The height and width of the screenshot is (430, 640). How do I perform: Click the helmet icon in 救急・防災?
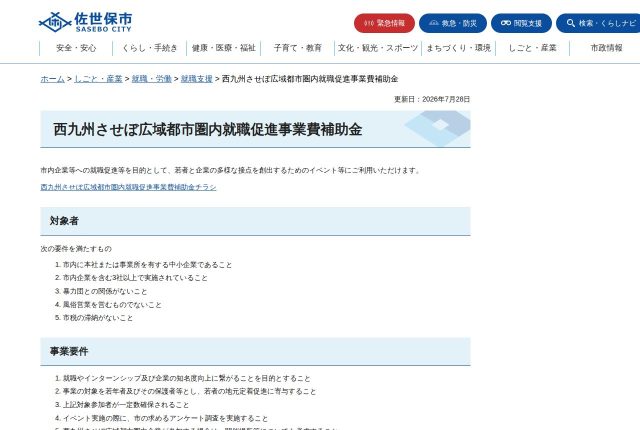point(434,23)
